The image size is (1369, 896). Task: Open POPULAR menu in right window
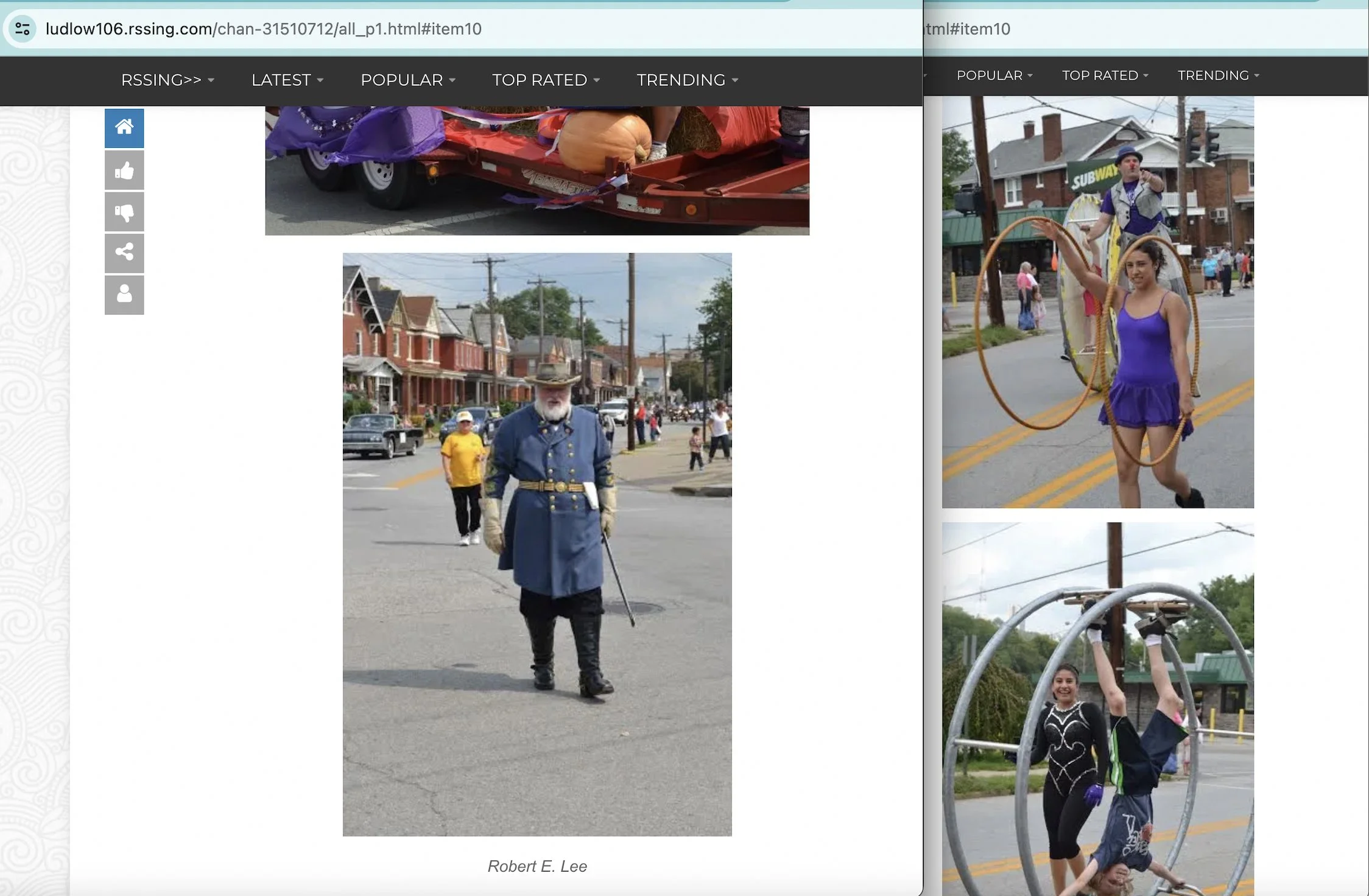coord(994,75)
